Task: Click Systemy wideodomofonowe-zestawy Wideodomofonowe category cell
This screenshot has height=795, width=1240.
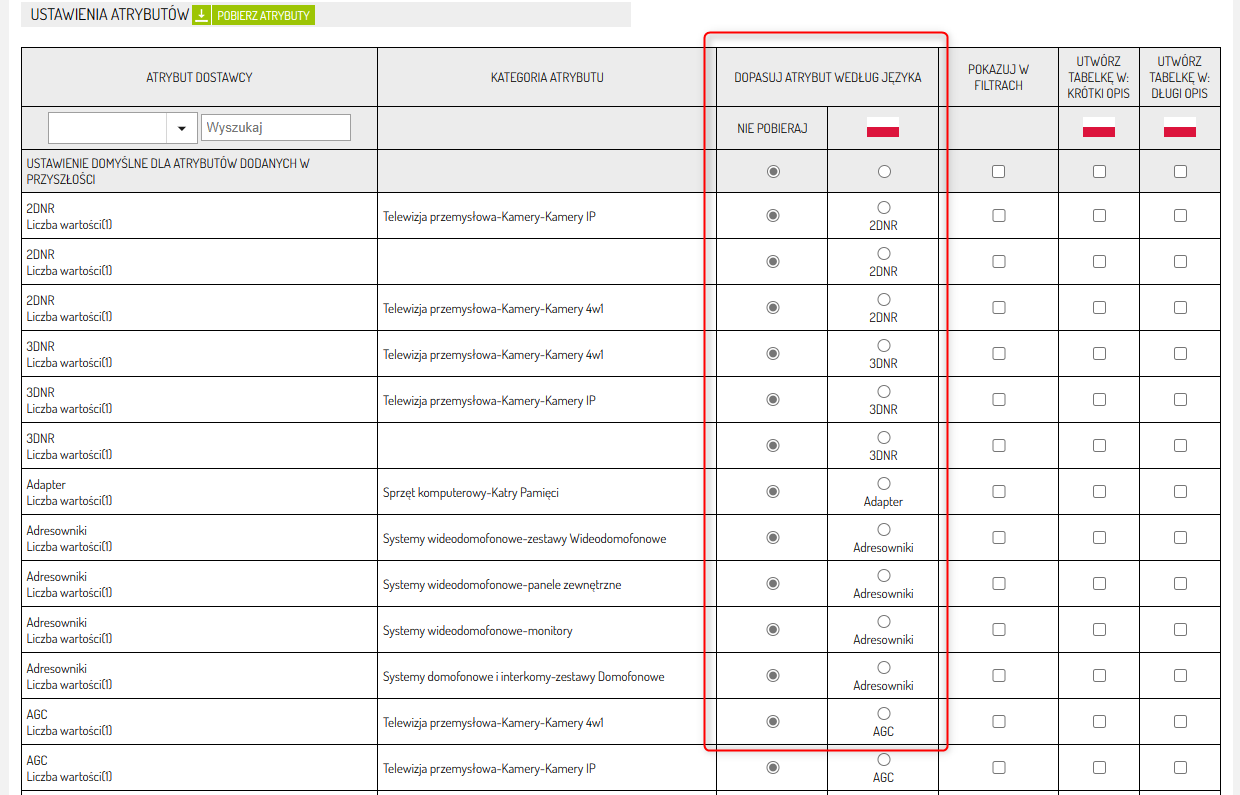Action: pyautogui.click(x=547, y=538)
